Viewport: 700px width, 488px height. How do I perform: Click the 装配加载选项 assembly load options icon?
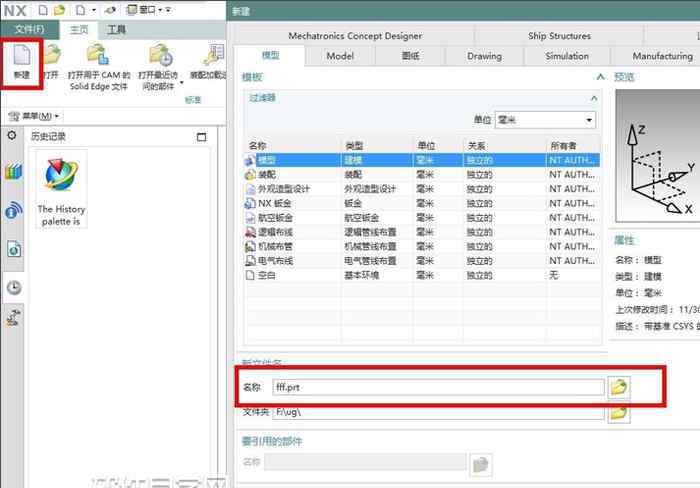214,54
